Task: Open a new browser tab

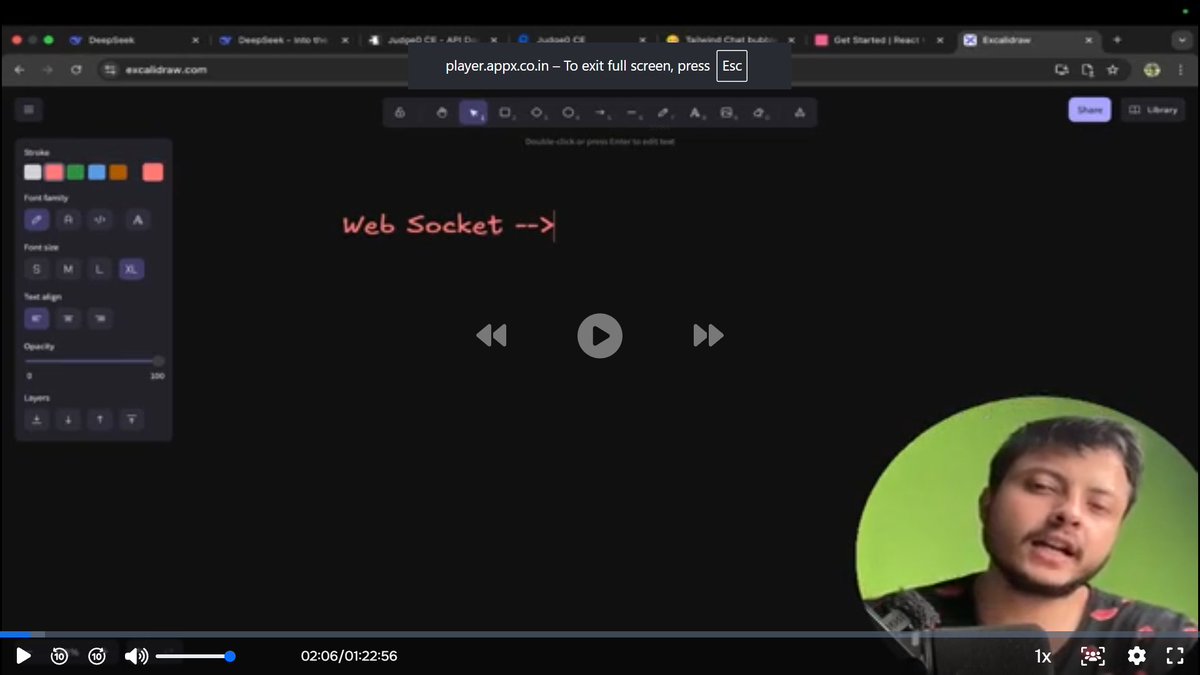Action: point(1117,40)
